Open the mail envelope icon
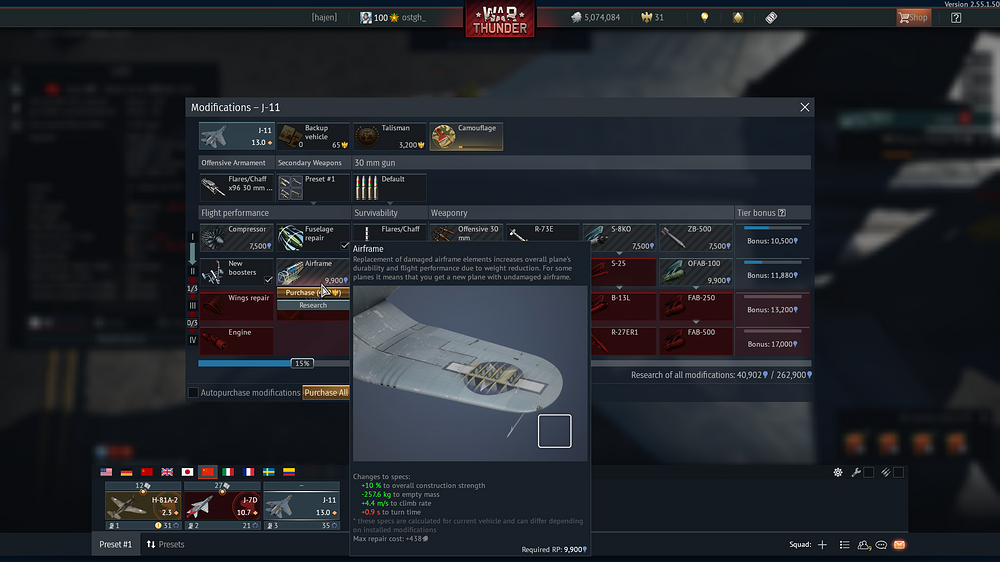This screenshot has width=1000, height=562. [899, 544]
